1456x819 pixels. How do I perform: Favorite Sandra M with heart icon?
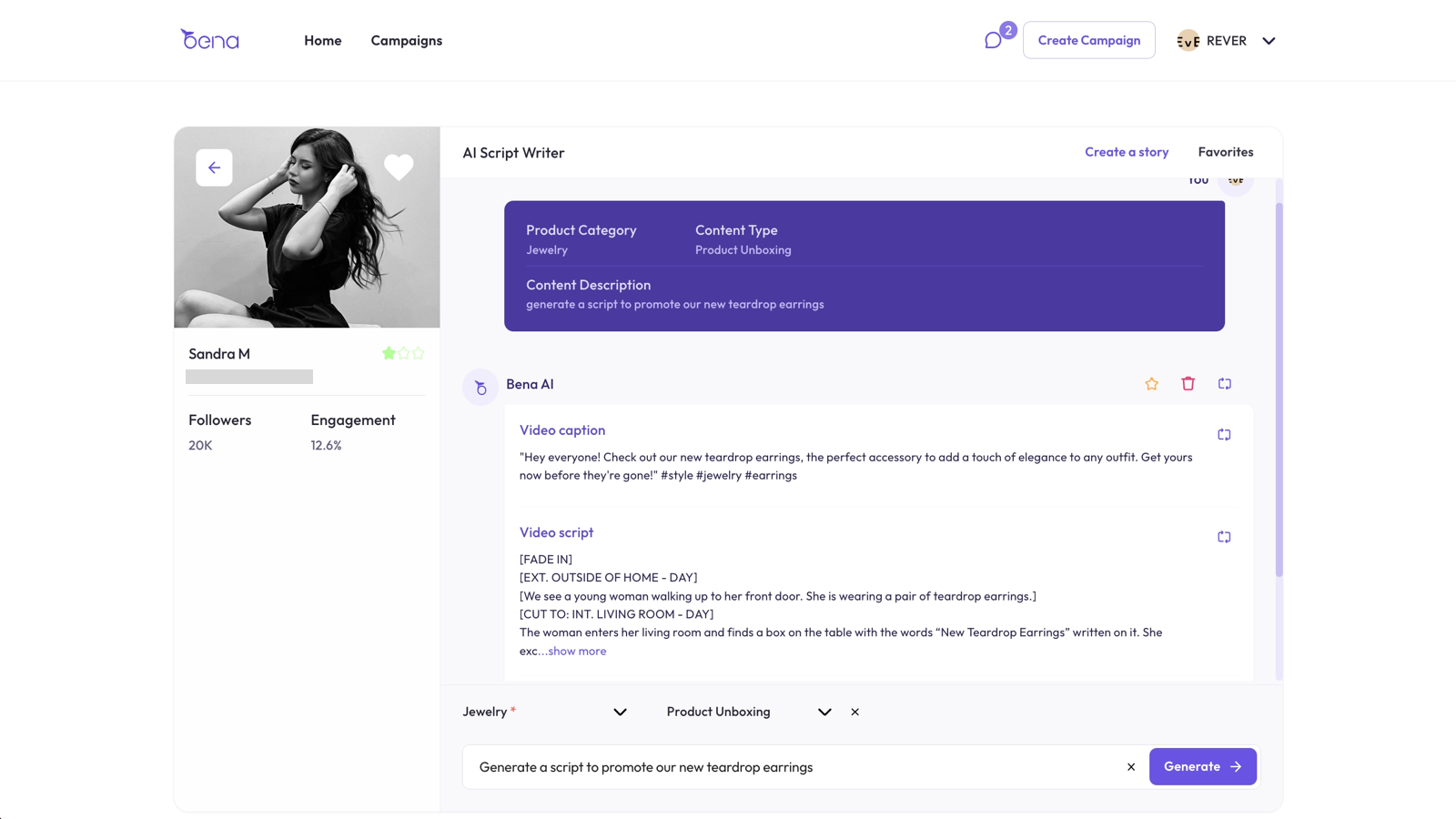[399, 167]
